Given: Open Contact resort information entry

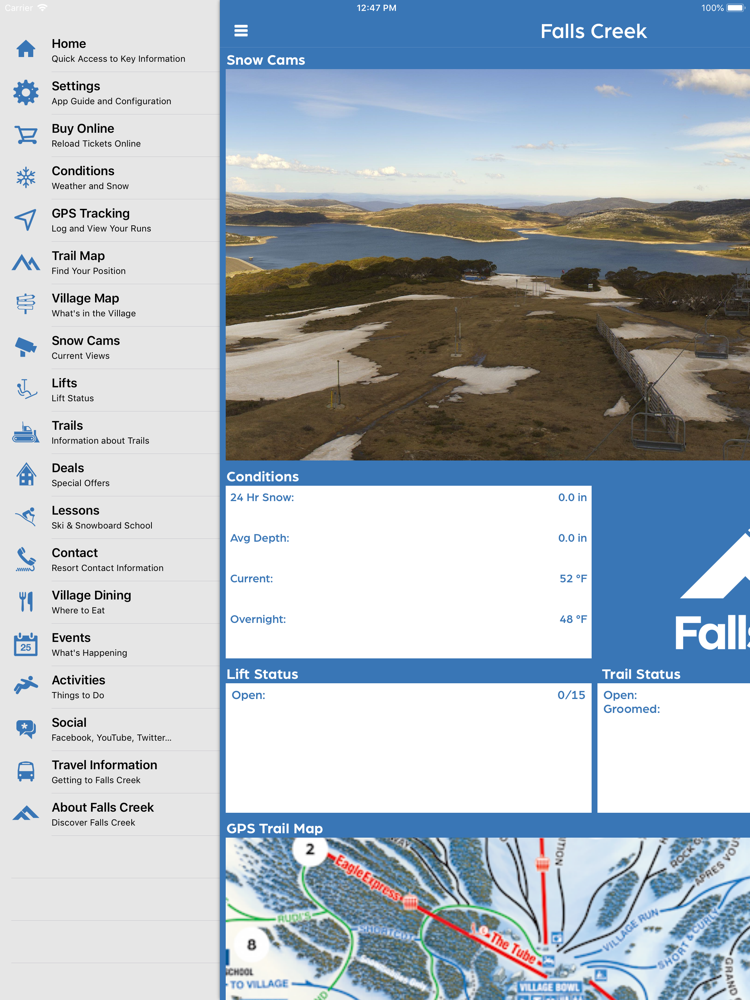Looking at the screenshot, I should tap(110, 560).
